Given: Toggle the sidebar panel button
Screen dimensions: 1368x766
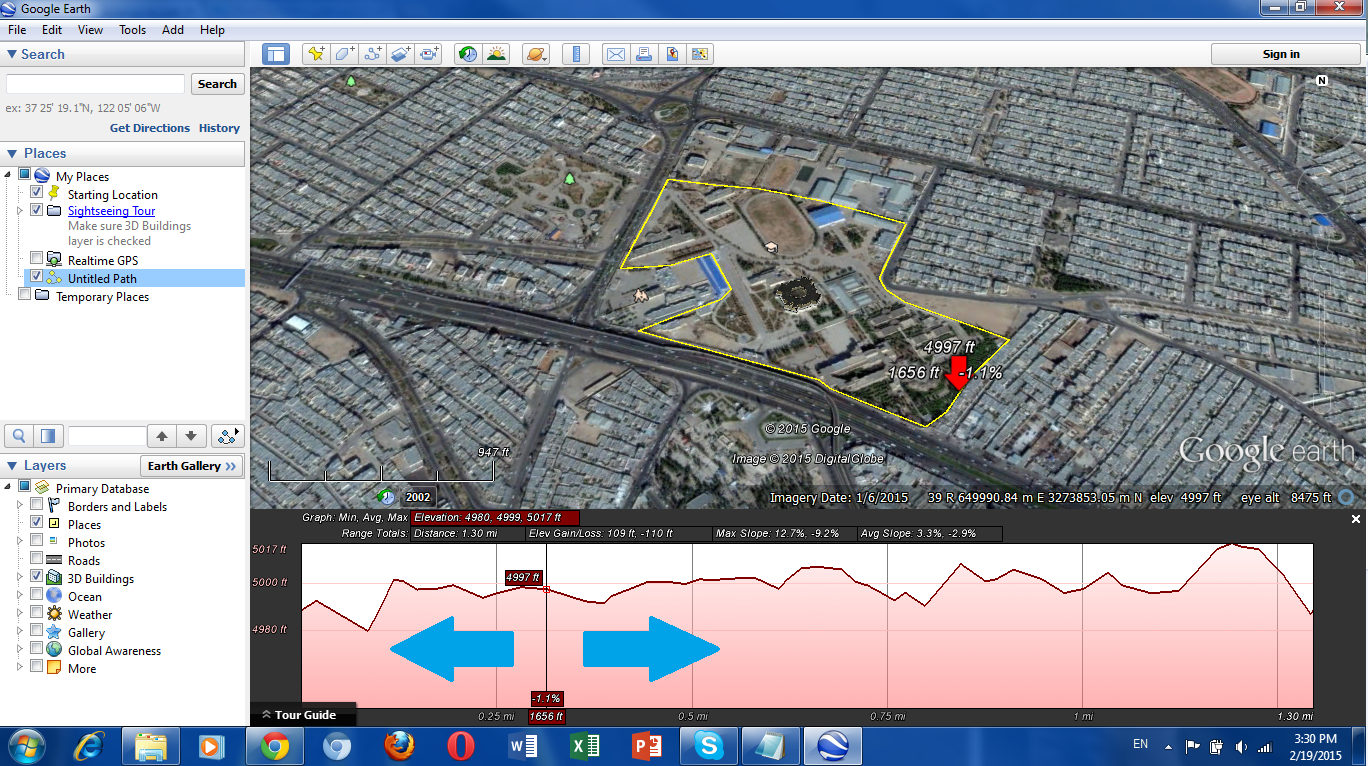Looking at the screenshot, I should tap(275, 54).
